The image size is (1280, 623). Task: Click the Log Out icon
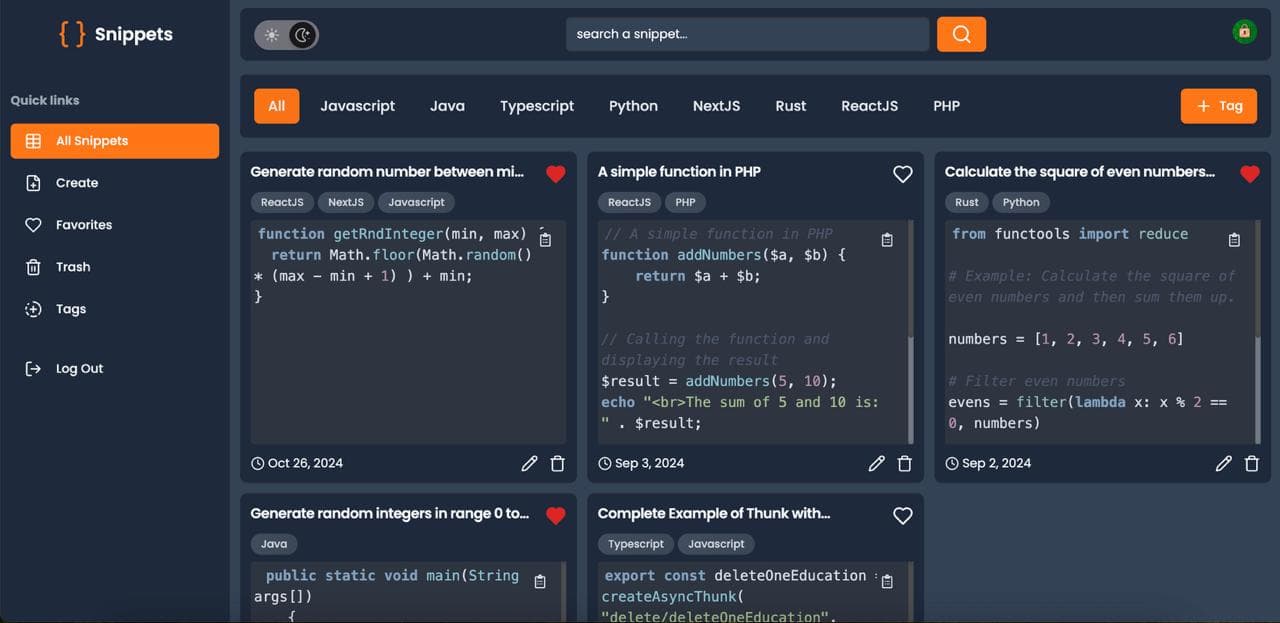(35, 368)
